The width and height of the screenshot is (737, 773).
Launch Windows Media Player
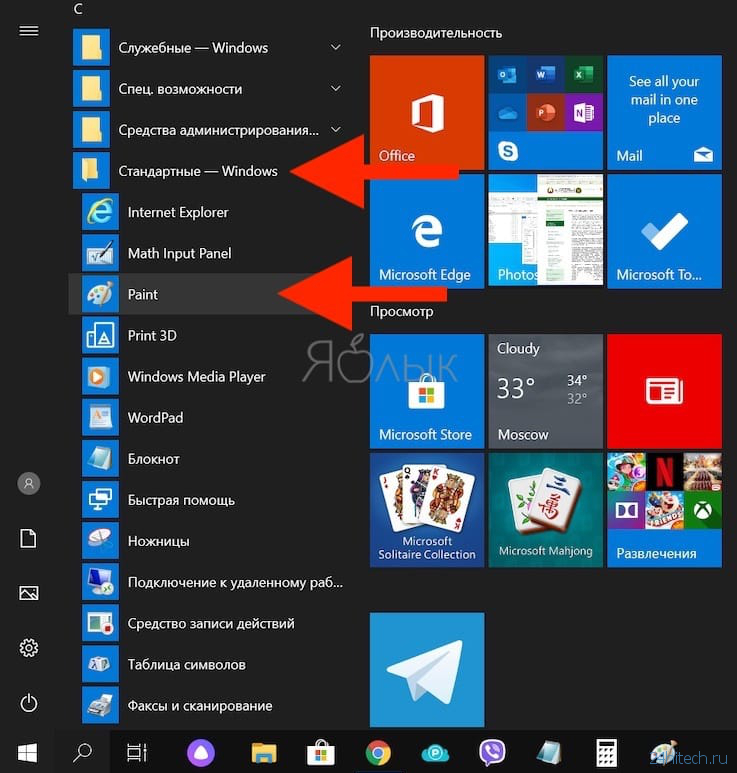point(209,377)
